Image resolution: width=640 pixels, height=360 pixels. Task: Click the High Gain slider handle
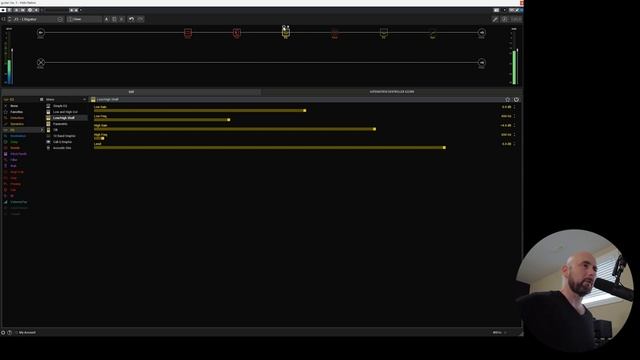click(x=375, y=129)
